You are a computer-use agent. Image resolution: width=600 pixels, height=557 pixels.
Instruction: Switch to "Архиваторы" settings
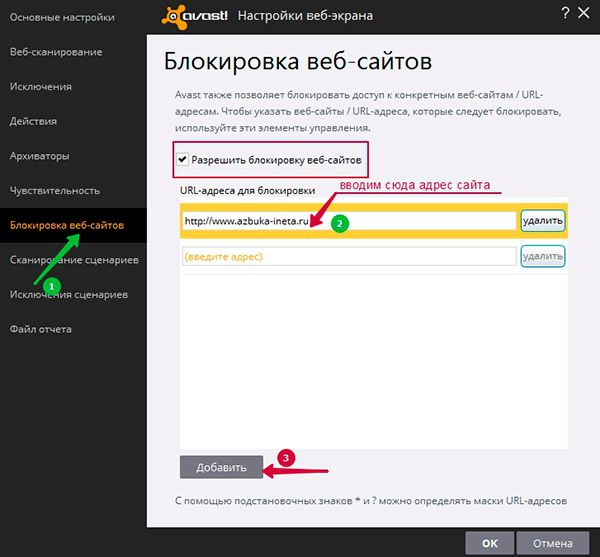39,156
